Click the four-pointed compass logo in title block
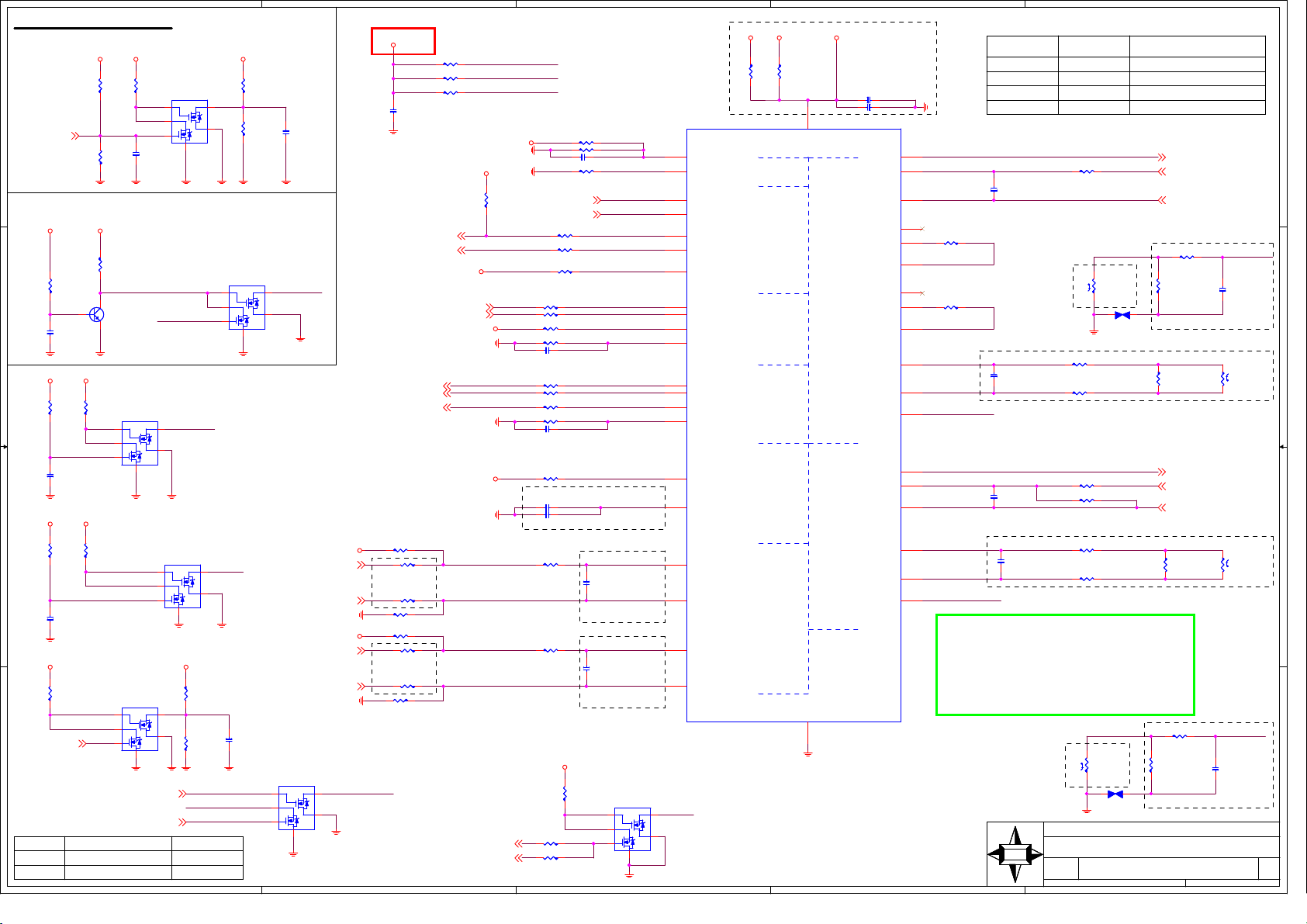The image size is (1307, 924). point(1015,854)
